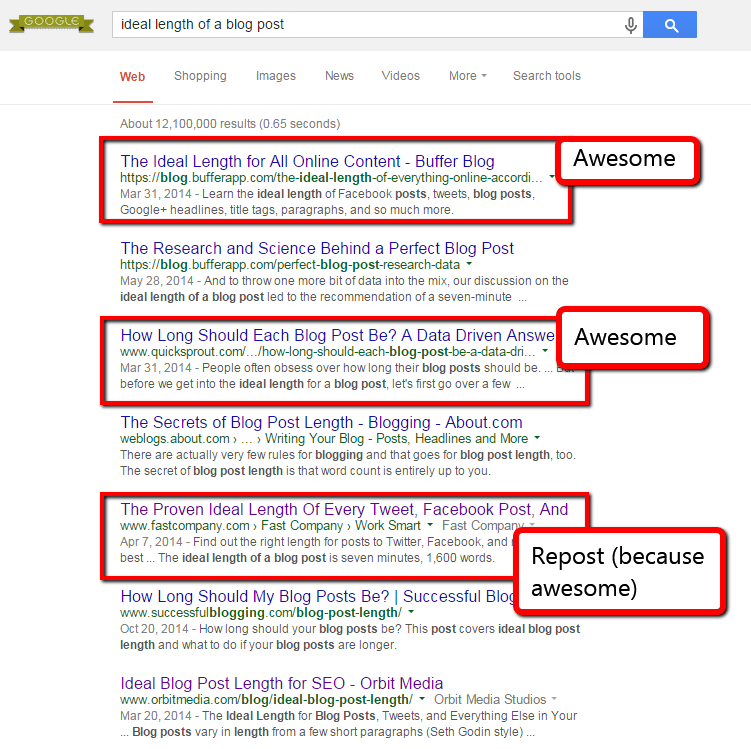Expand the More dropdown menu

pos(467,76)
